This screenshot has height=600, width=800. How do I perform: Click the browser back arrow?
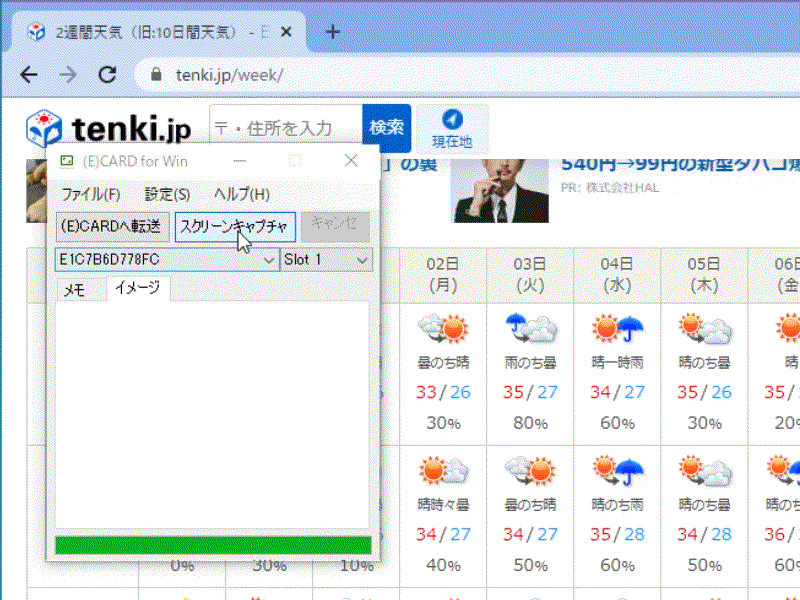pos(29,75)
